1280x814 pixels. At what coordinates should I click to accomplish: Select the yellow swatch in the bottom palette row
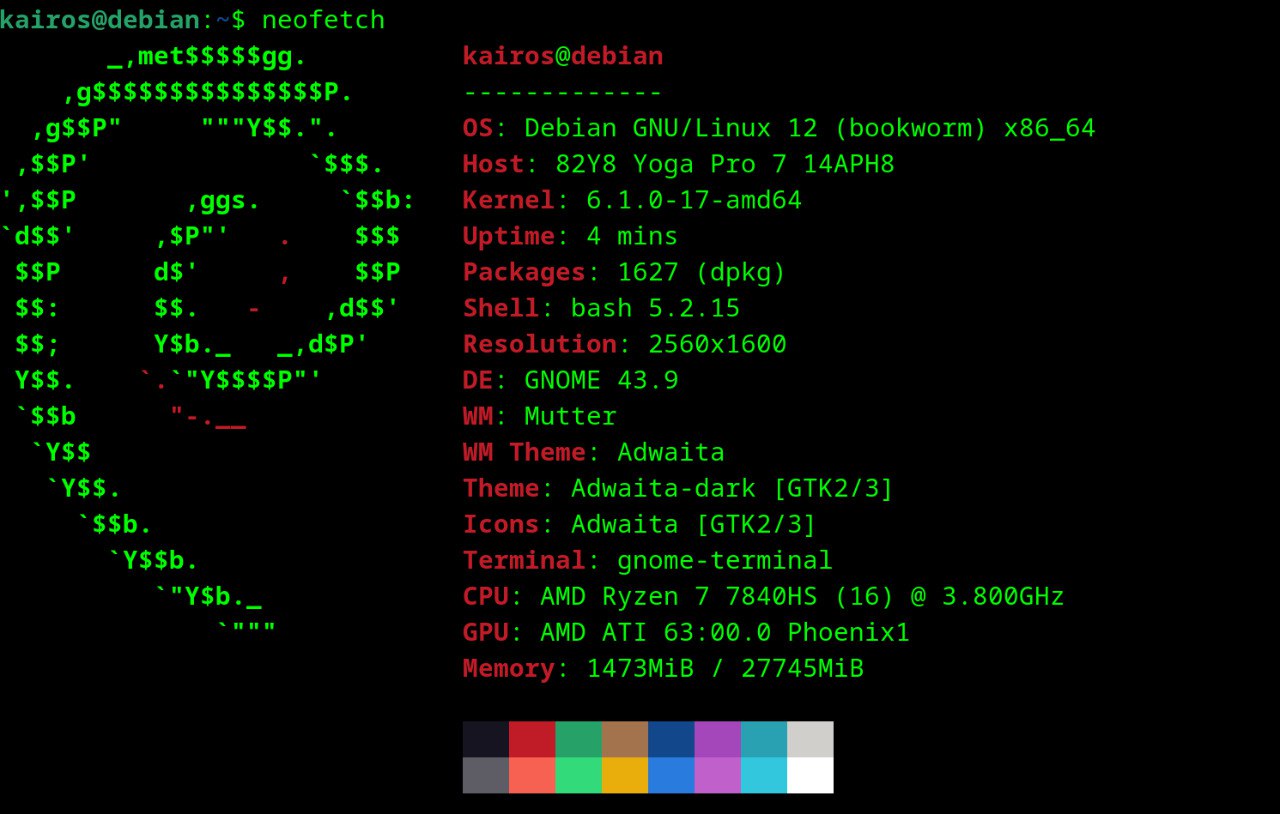(623, 776)
